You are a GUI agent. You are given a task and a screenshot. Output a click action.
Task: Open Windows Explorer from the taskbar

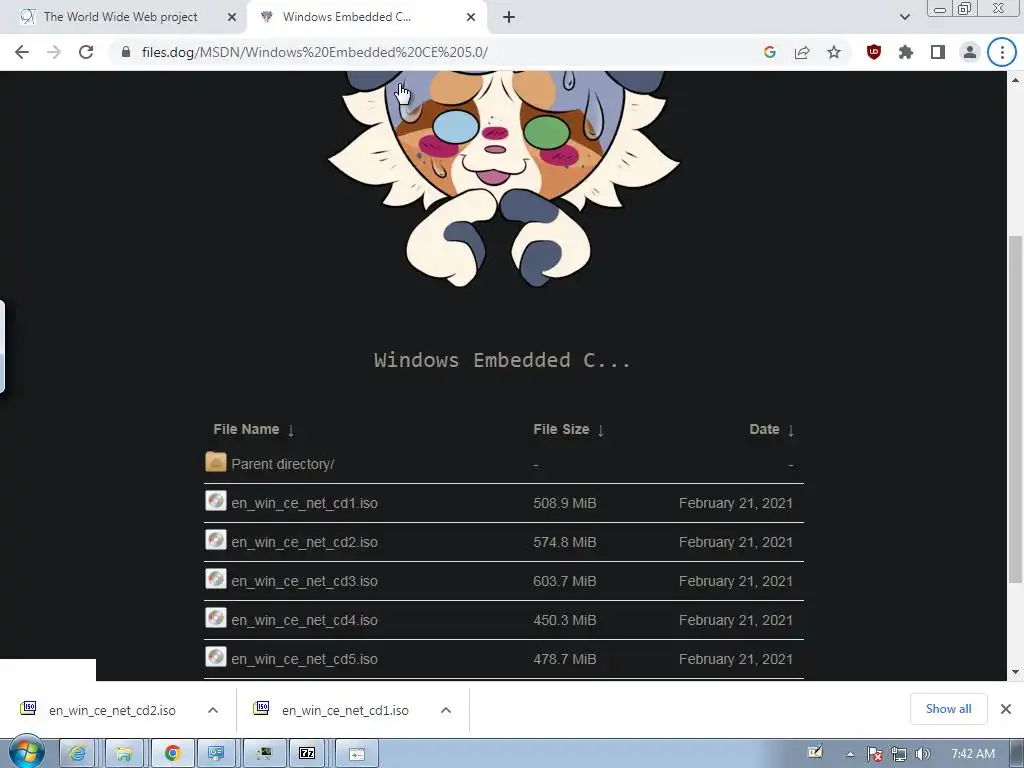[123, 754]
